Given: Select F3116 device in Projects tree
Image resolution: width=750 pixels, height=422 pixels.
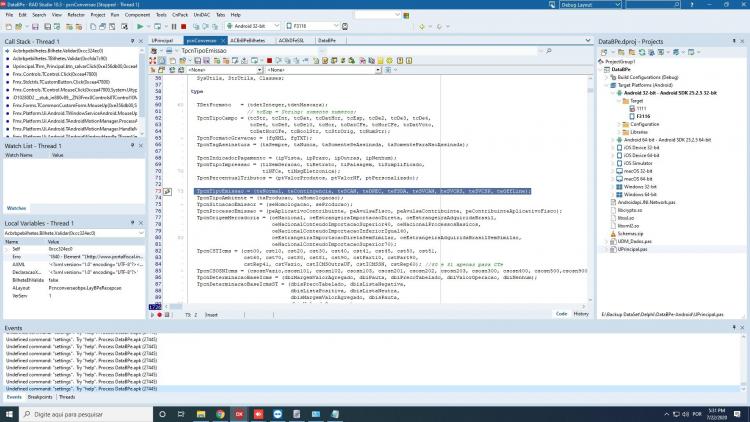Looking at the screenshot, I should [x=643, y=116].
